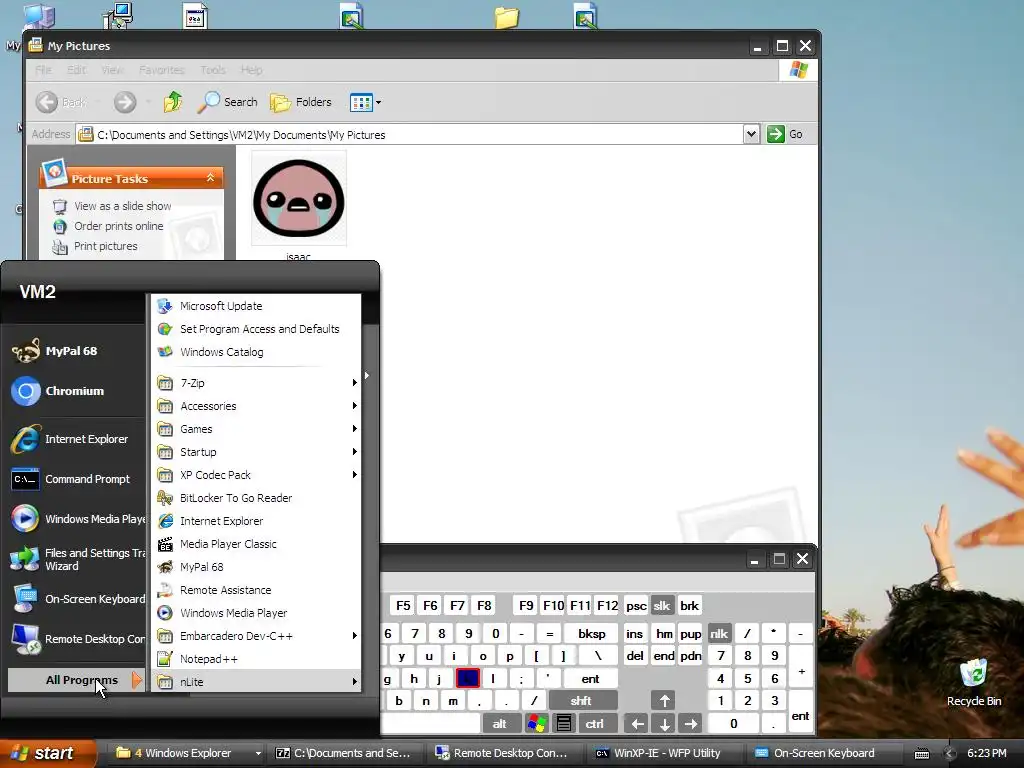Screen dimensions: 1024x768
Task: Toggle scroll lock (slk) key
Action: click(662, 605)
